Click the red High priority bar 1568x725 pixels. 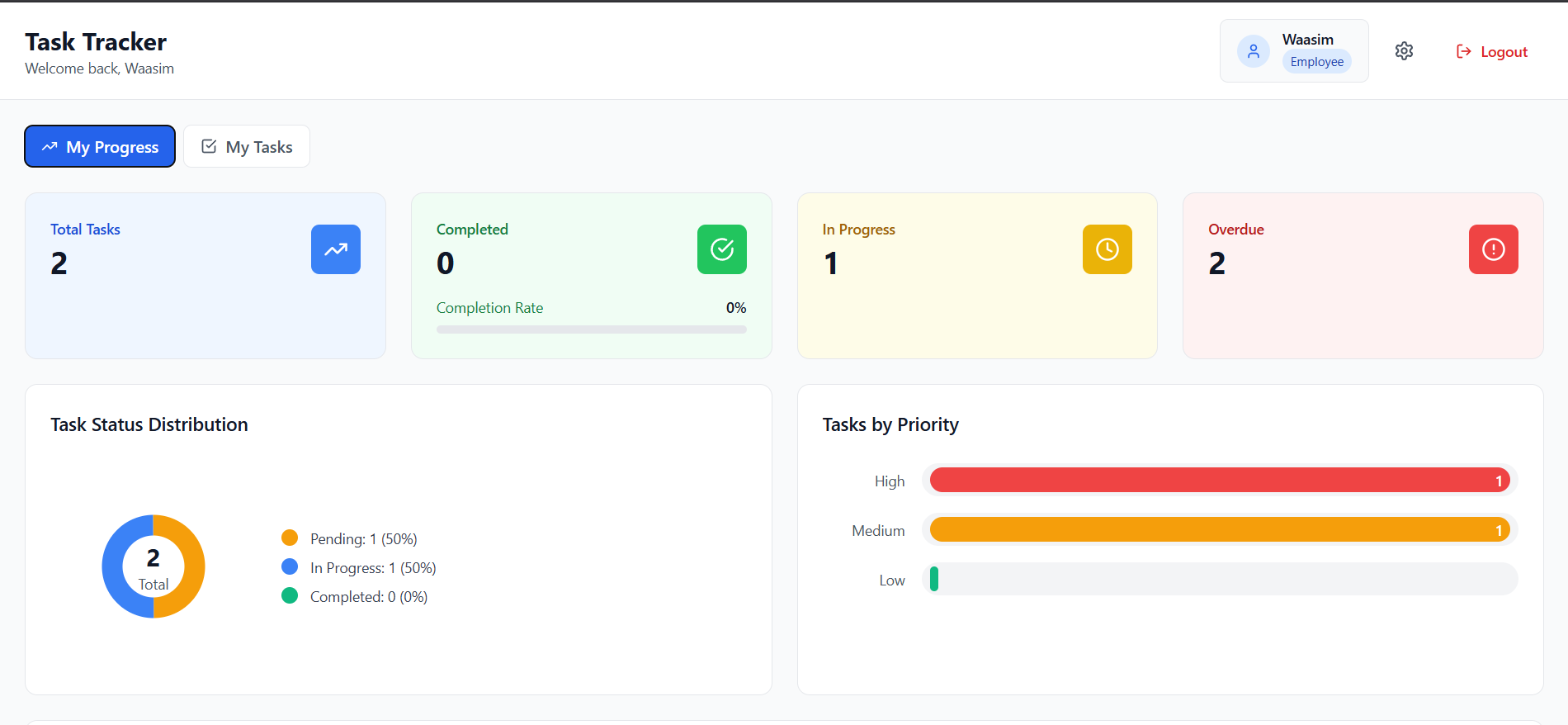[1220, 480]
